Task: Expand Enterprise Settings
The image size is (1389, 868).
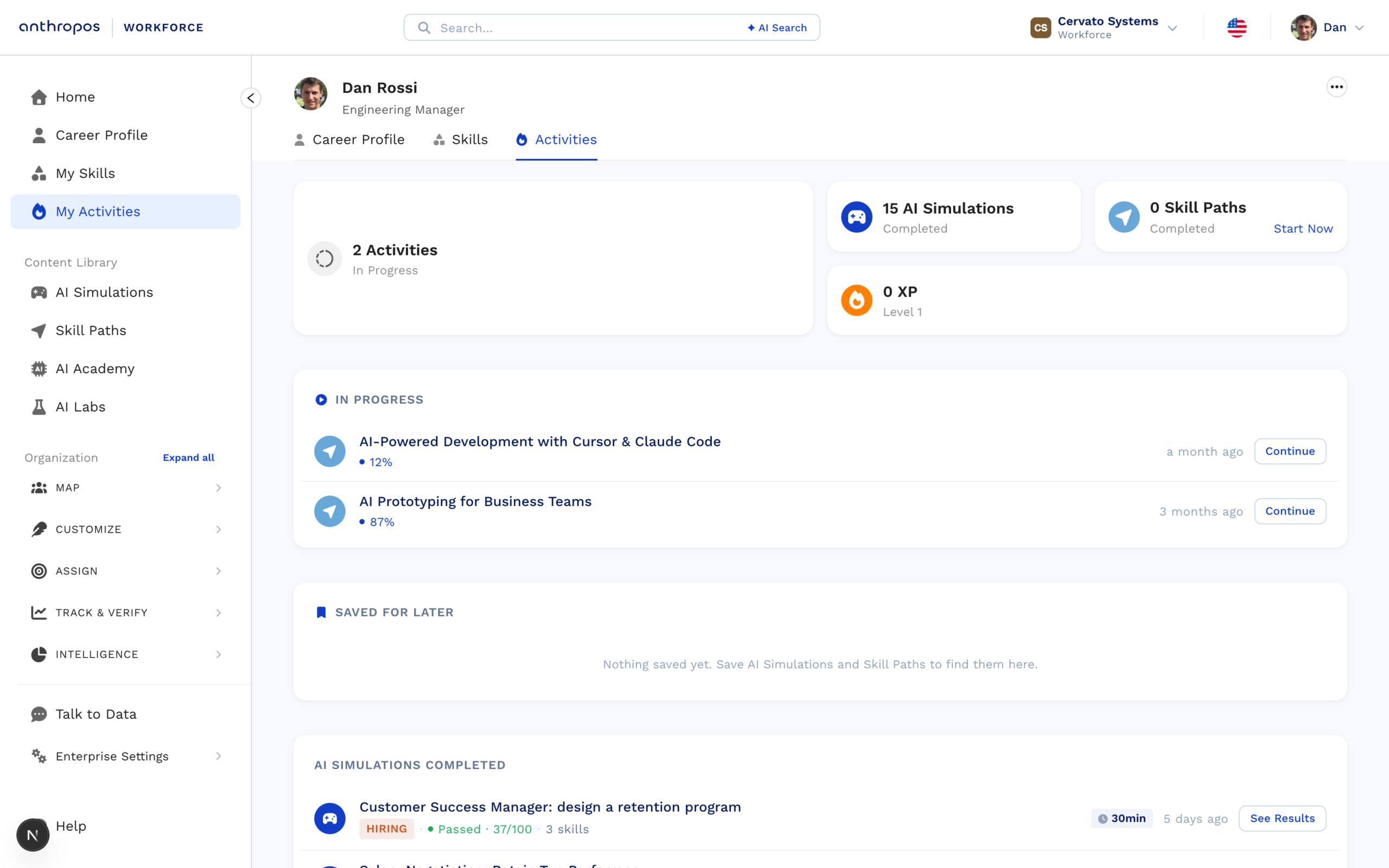Action: pyautogui.click(x=125, y=756)
